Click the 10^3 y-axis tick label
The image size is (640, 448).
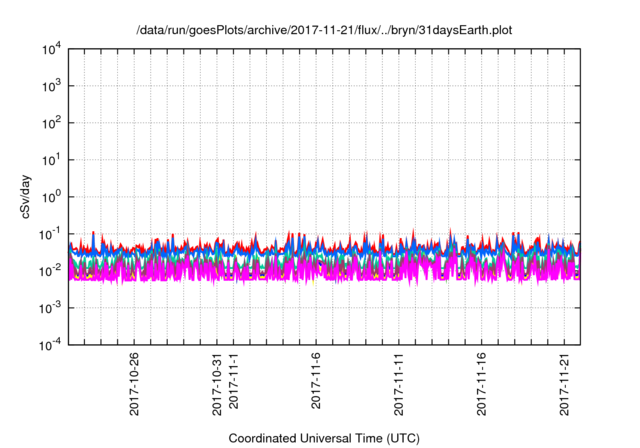tap(52, 87)
